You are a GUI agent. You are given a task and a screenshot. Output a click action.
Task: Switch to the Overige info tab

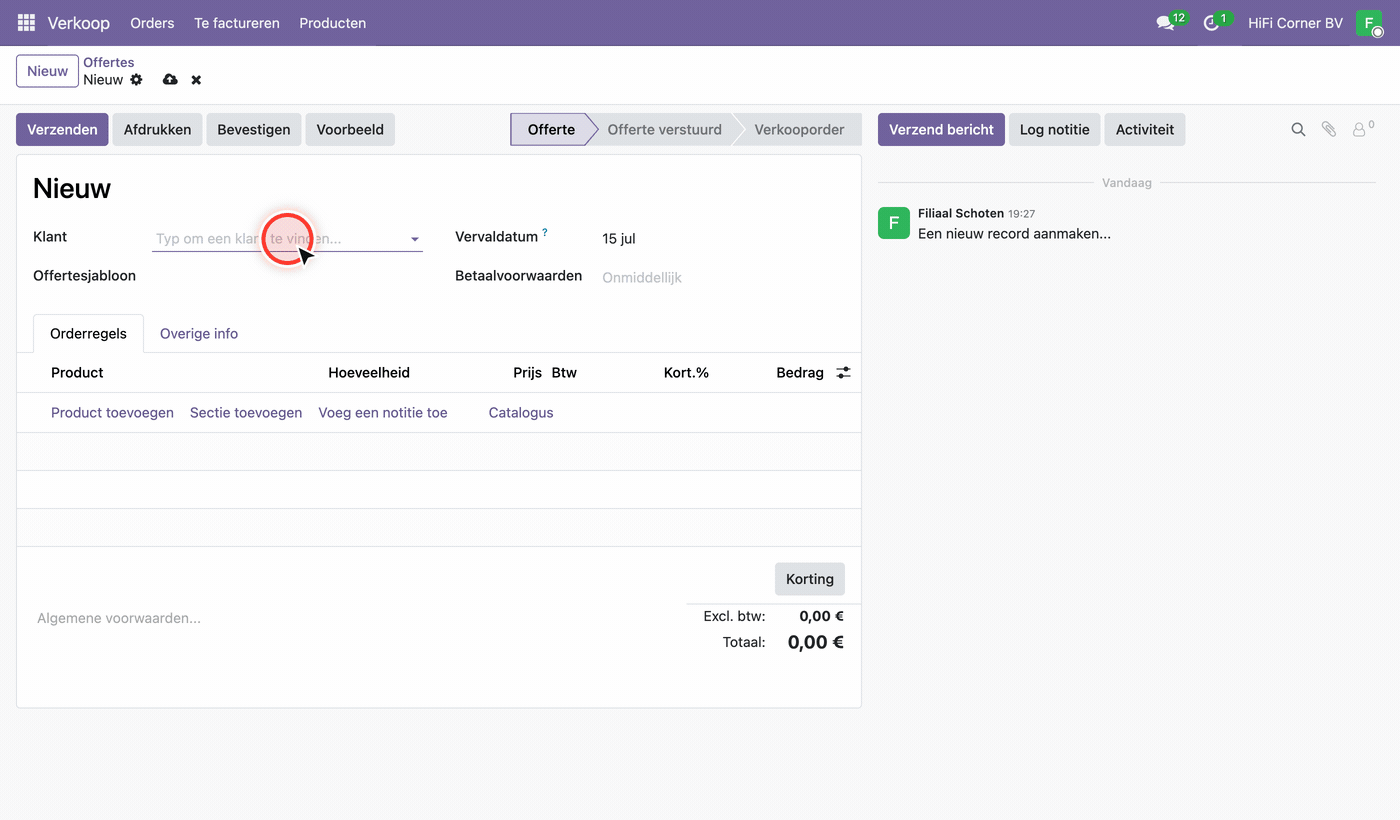tap(199, 333)
